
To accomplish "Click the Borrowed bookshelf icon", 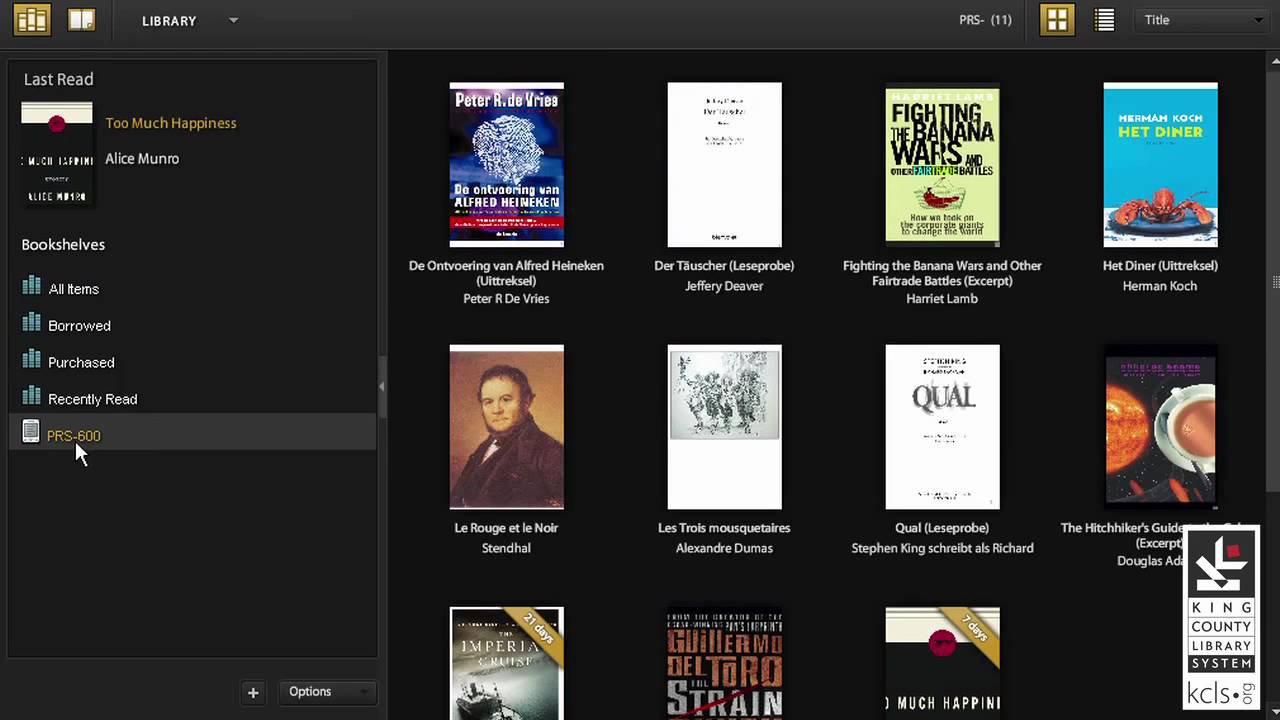I will pyautogui.click(x=31, y=324).
